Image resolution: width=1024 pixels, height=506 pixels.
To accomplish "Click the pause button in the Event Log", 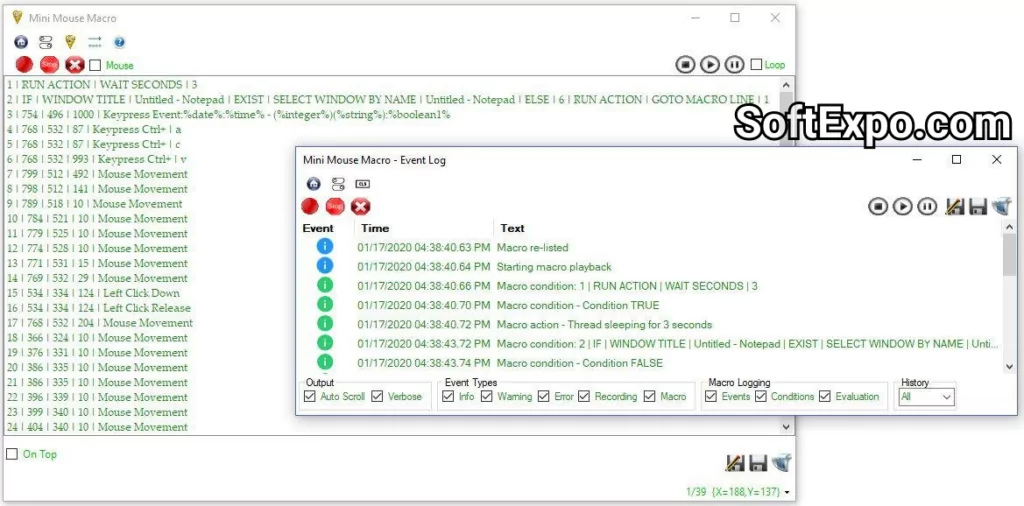I will click(x=927, y=206).
